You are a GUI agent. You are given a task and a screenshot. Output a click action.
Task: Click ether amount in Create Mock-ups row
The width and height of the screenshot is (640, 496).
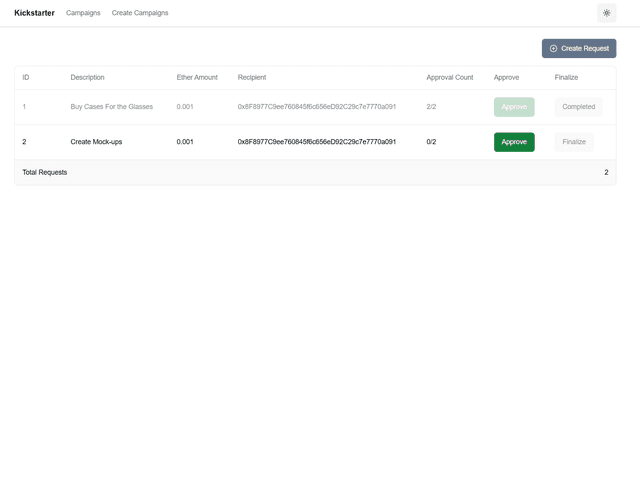click(185, 142)
